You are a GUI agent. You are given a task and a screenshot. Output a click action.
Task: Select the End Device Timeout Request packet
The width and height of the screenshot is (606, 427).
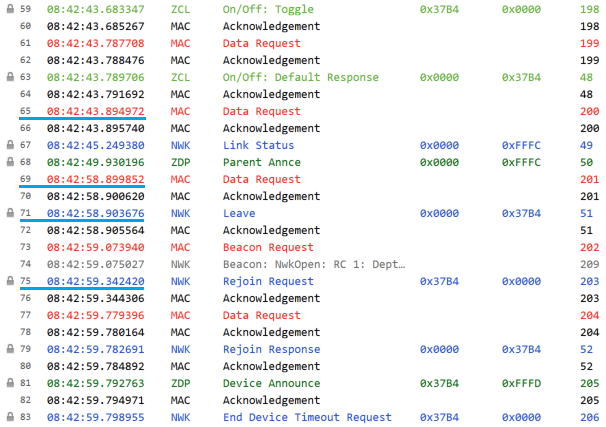[307, 417]
